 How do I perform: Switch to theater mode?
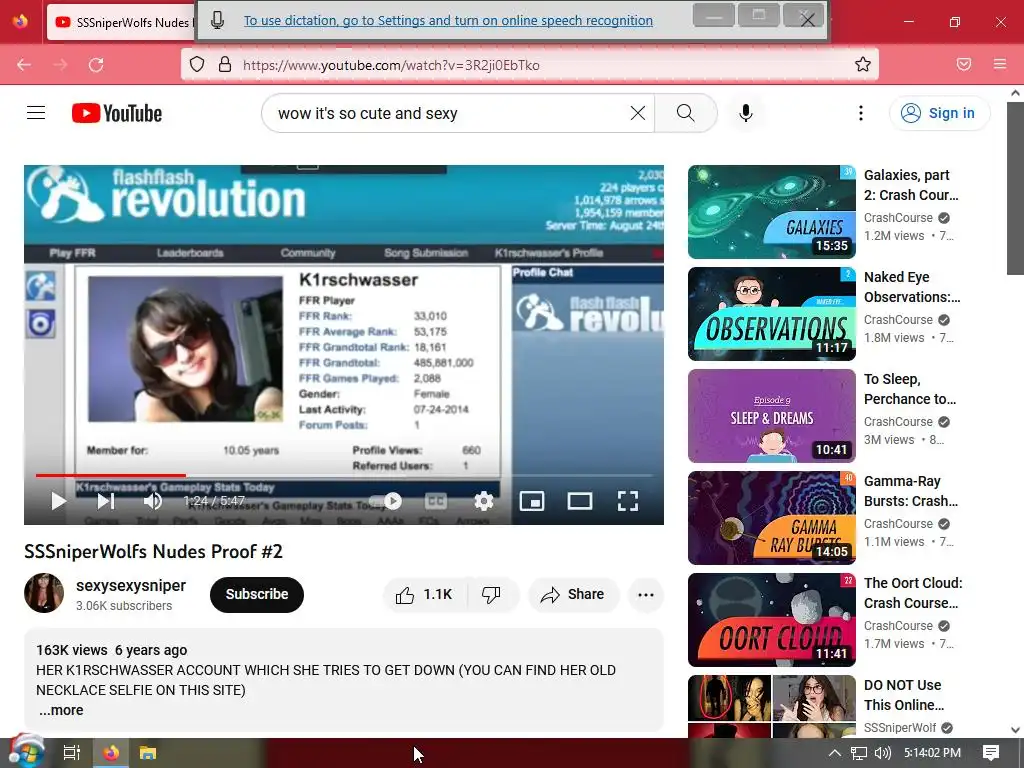tap(580, 501)
